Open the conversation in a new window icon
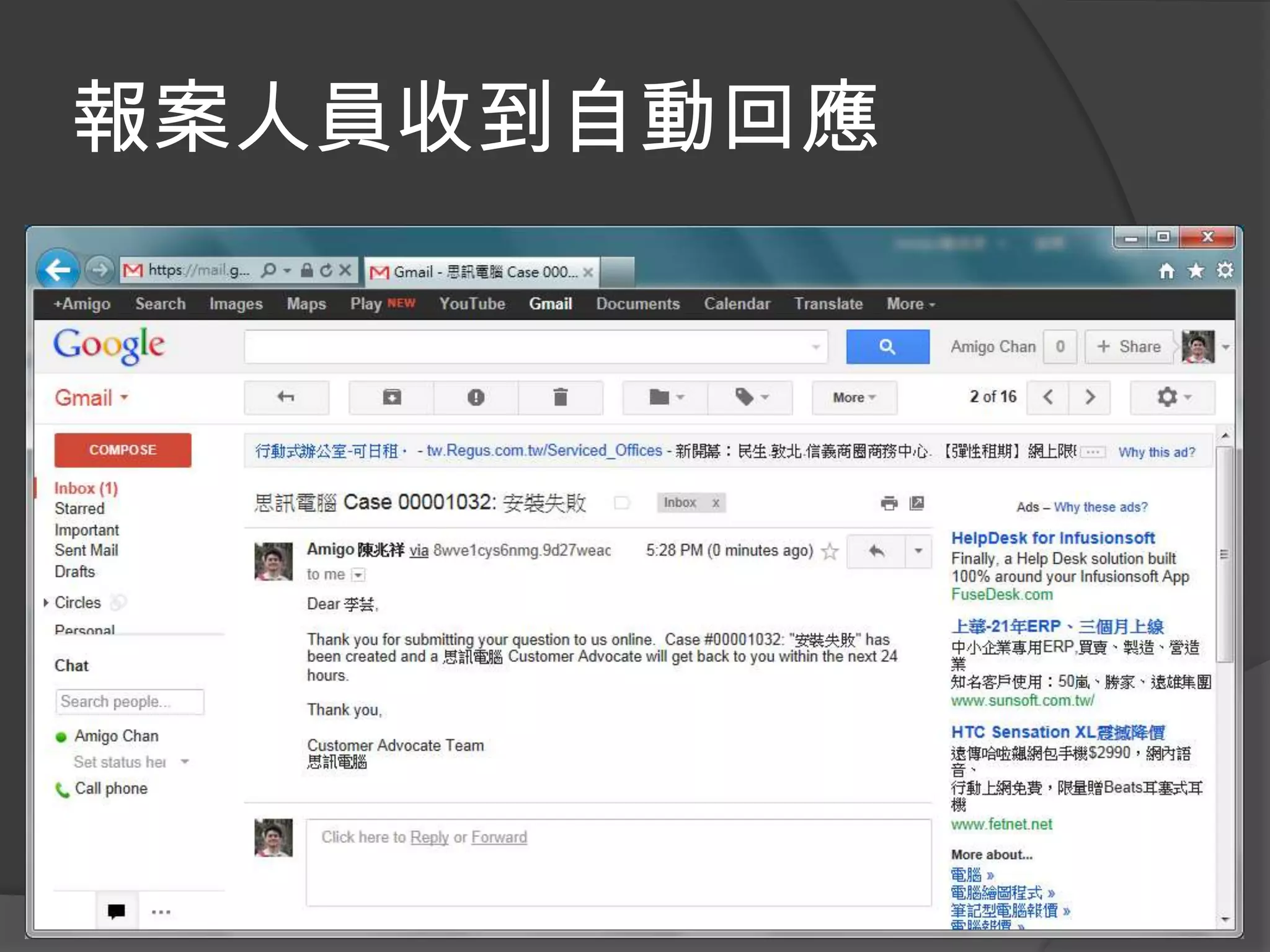1270x952 pixels. [917, 503]
